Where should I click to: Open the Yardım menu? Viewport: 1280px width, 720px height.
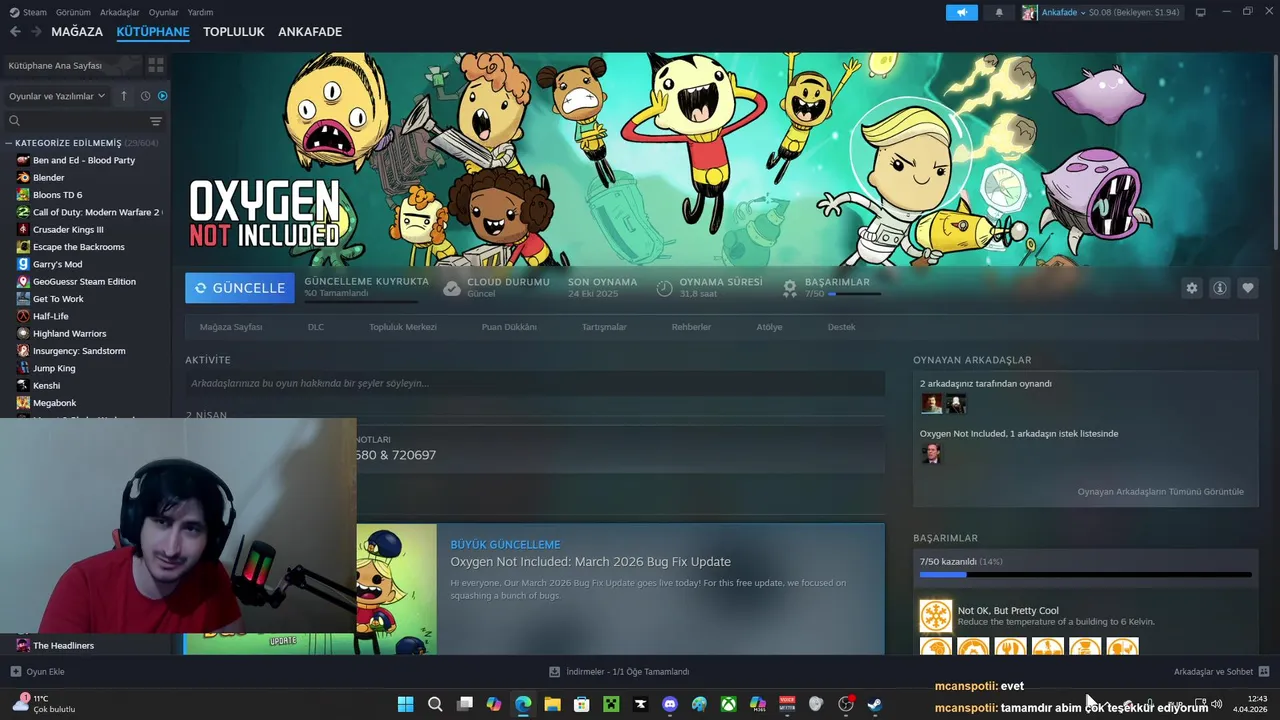200,12
